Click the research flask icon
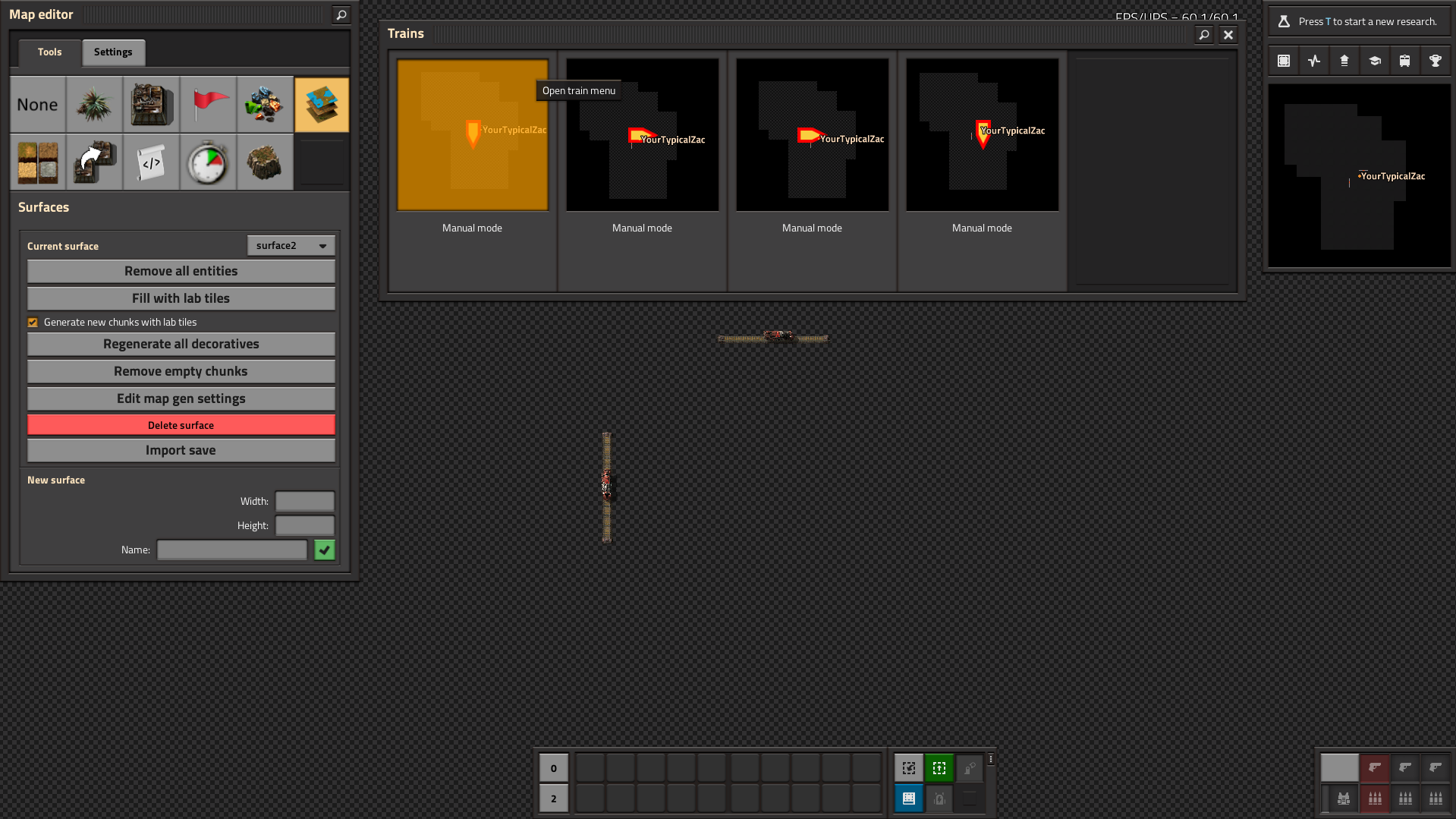Screen dimensions: 1456x819 click(1284, 21)
